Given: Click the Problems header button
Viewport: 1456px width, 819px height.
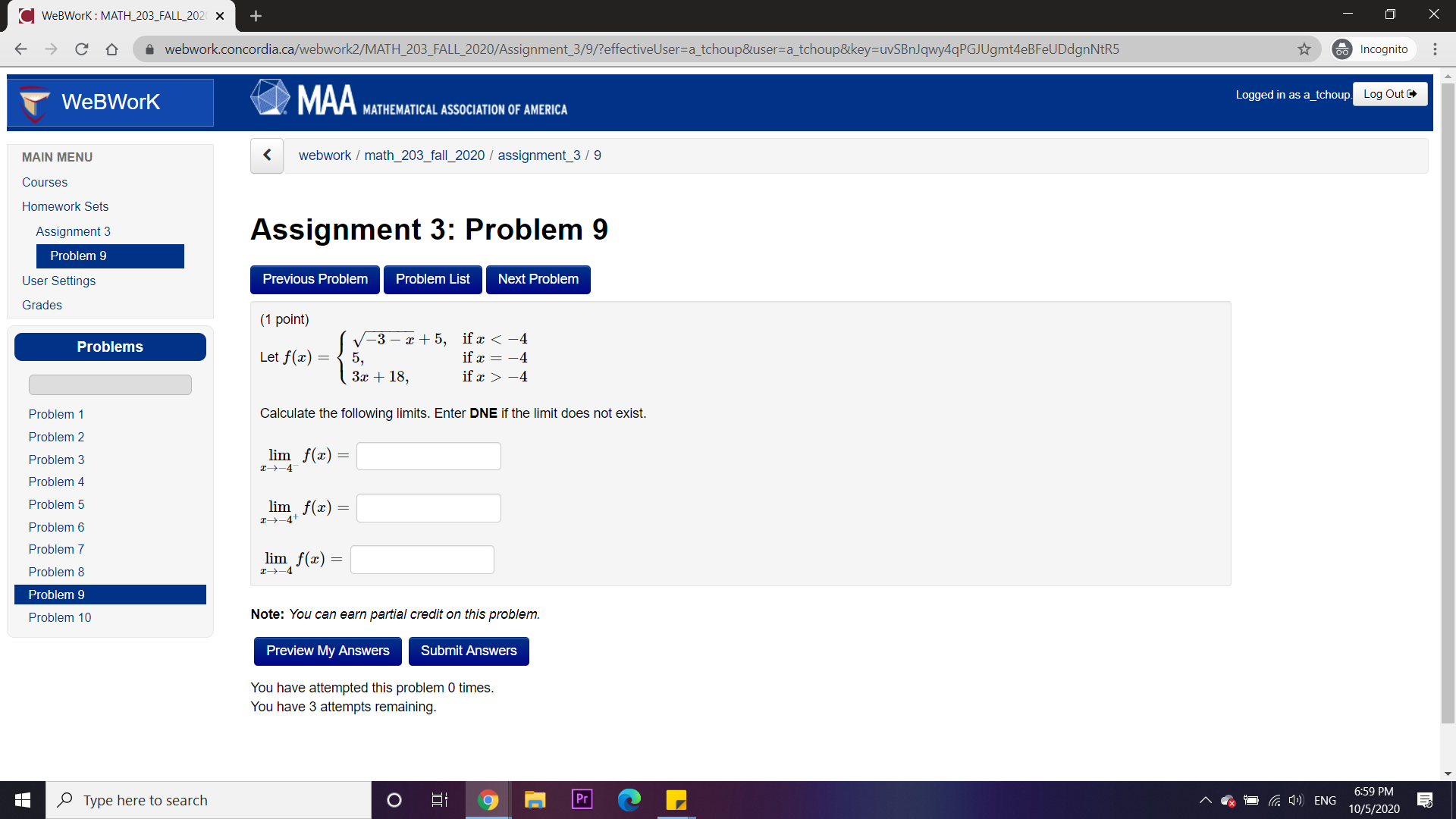Looking at the screenshot, I should pos(110,347).
